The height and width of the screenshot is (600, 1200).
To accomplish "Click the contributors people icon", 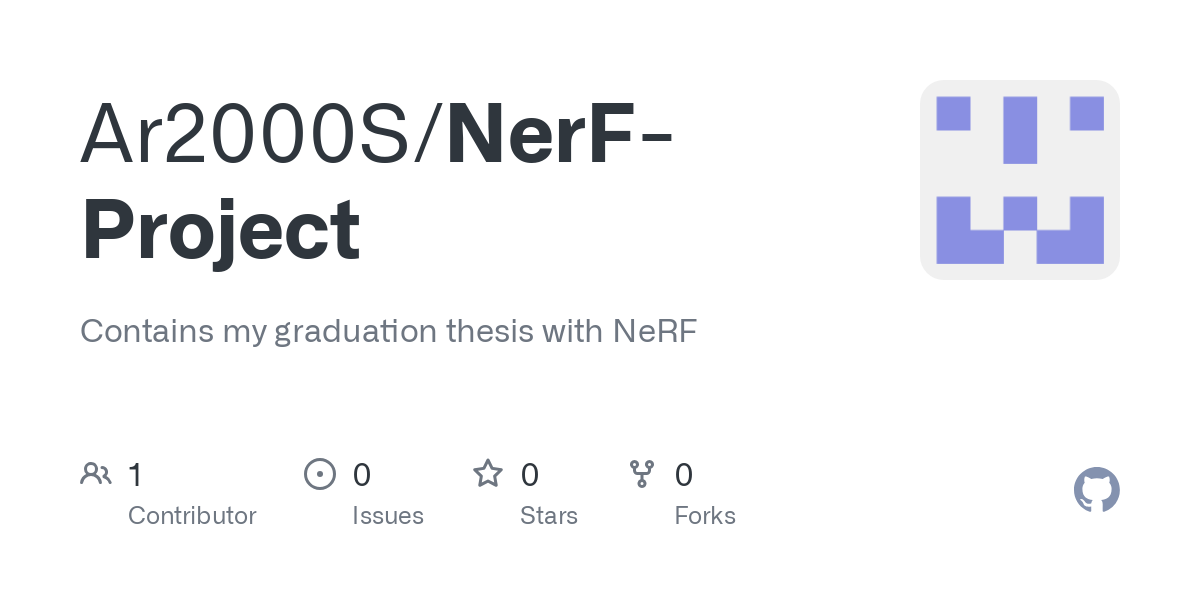I will pyautogui.click(x=96, y=473).
